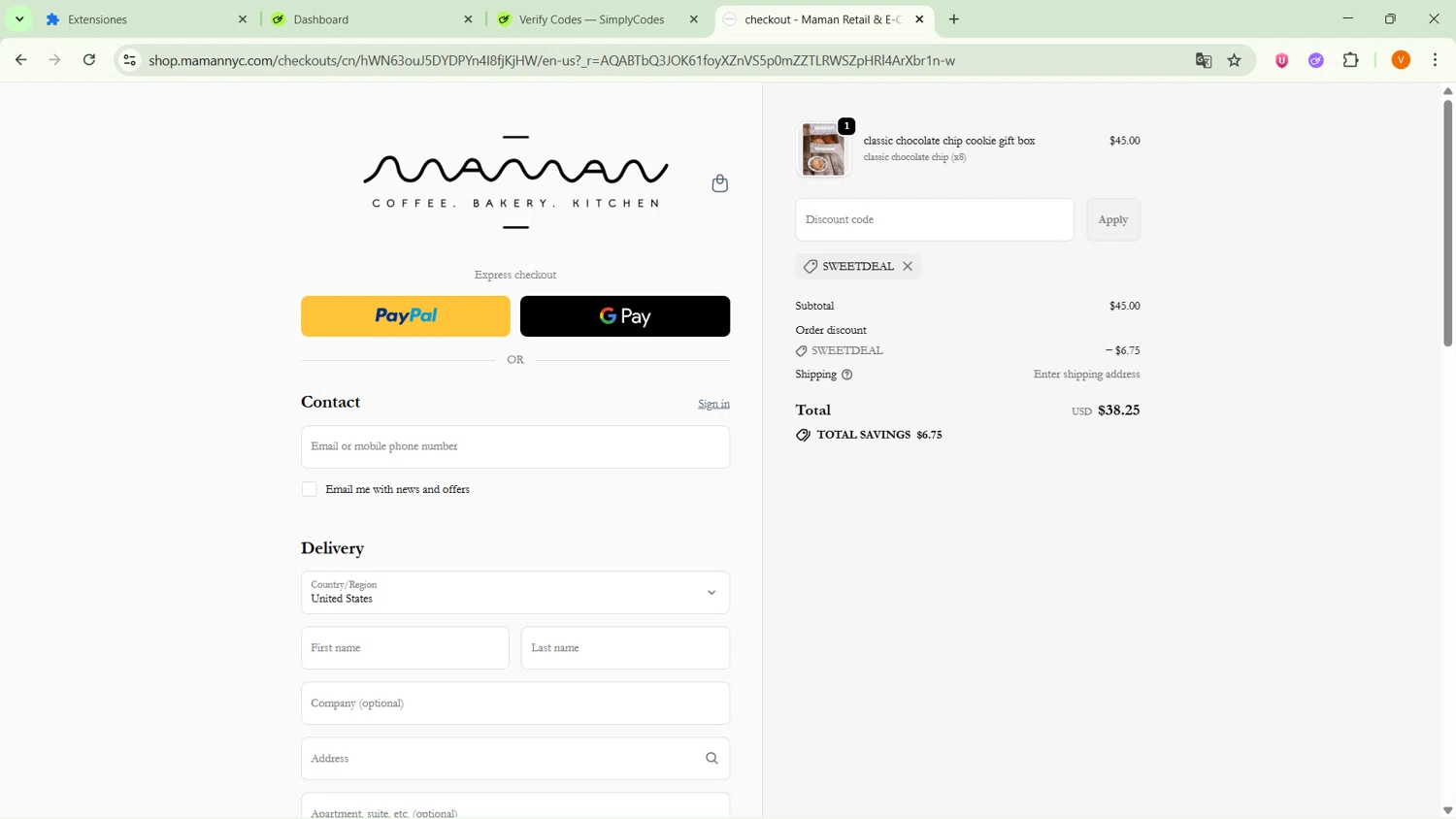Open the purple circular extension icon
The height and width of the screenshot is (819, 1456).
pos(1316,60)
